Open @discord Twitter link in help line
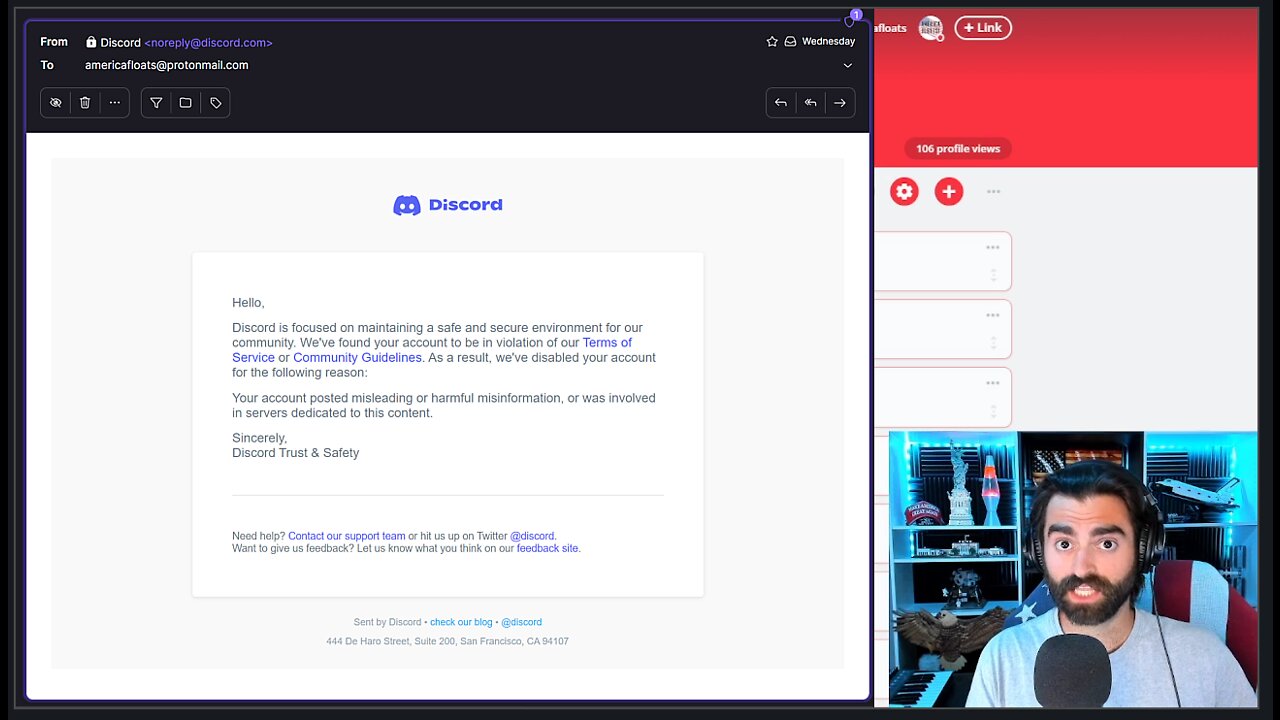 click(532, 536)
